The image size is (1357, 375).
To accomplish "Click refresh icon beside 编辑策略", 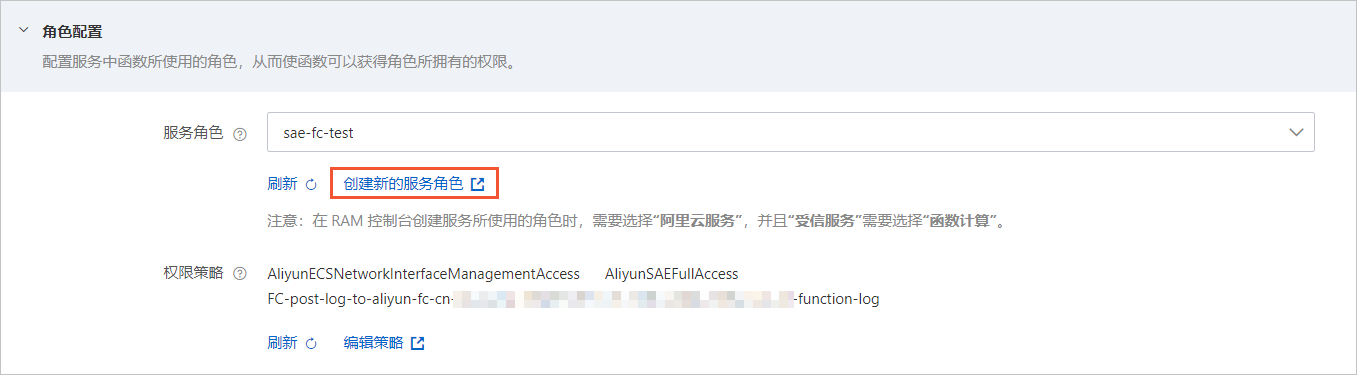I will point(310,344).
